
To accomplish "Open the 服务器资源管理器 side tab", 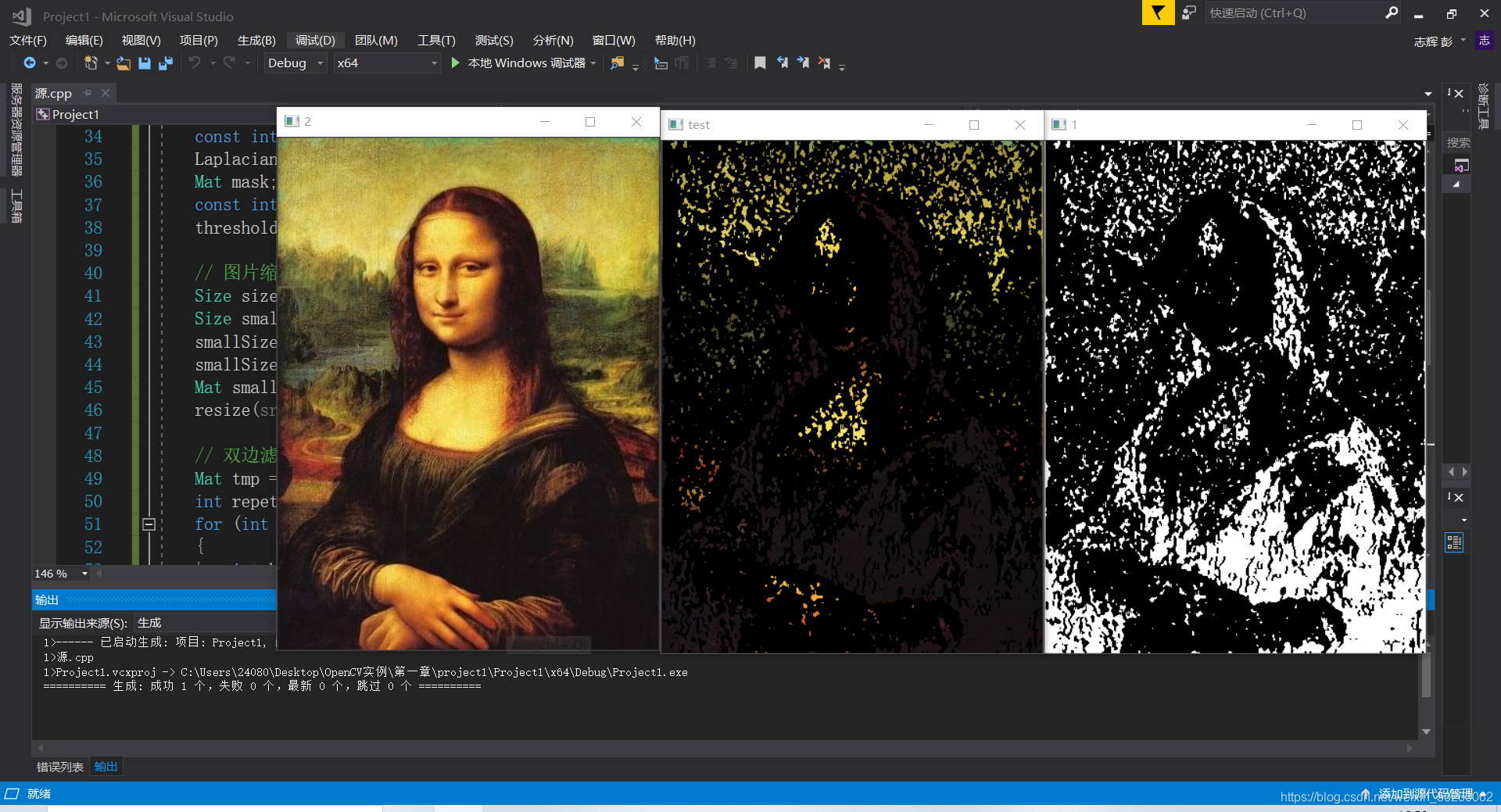I will pyautogui.click(x=16, y=130).
